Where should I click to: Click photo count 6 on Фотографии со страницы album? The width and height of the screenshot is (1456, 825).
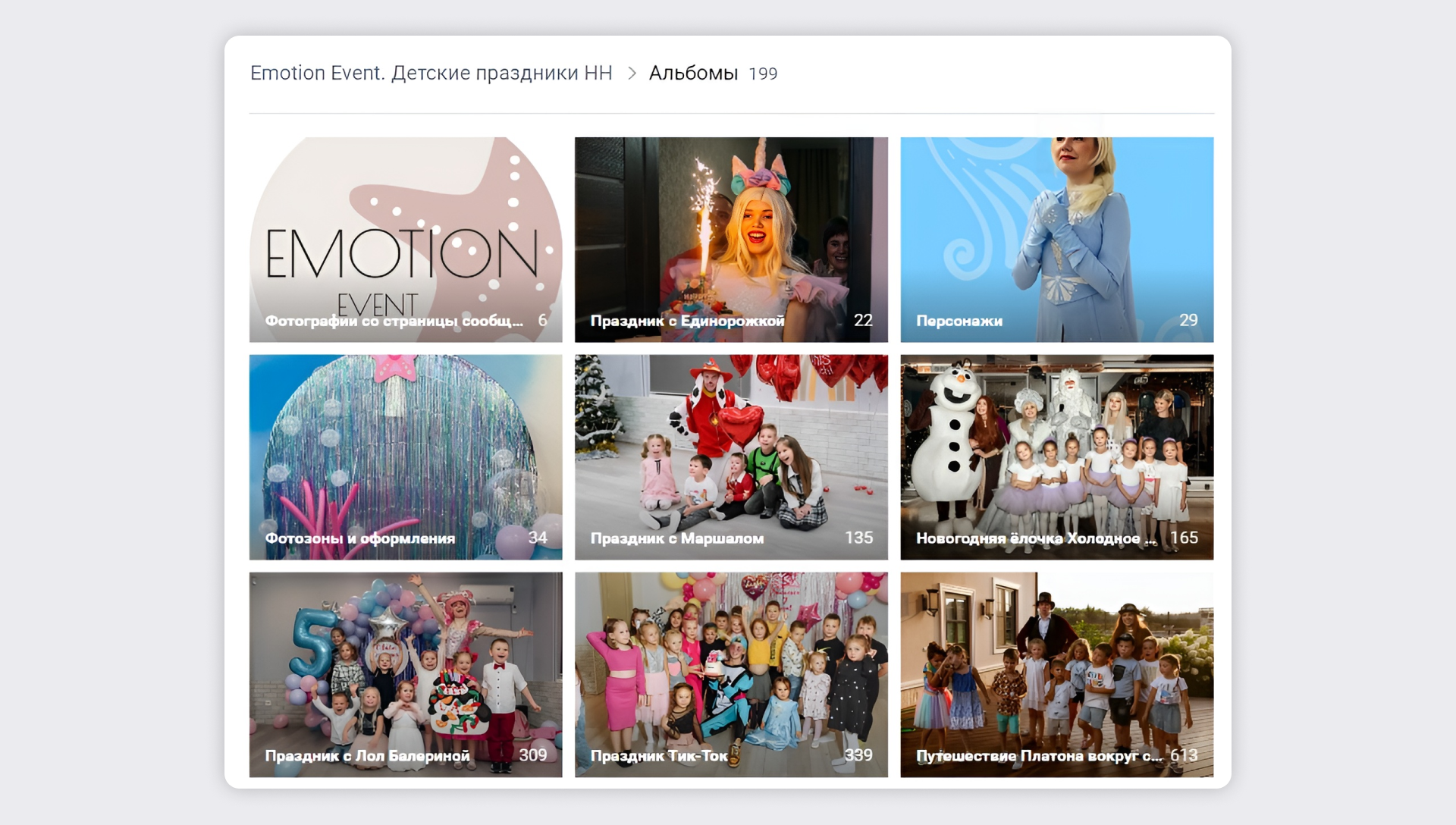click(x=542, y=320)
